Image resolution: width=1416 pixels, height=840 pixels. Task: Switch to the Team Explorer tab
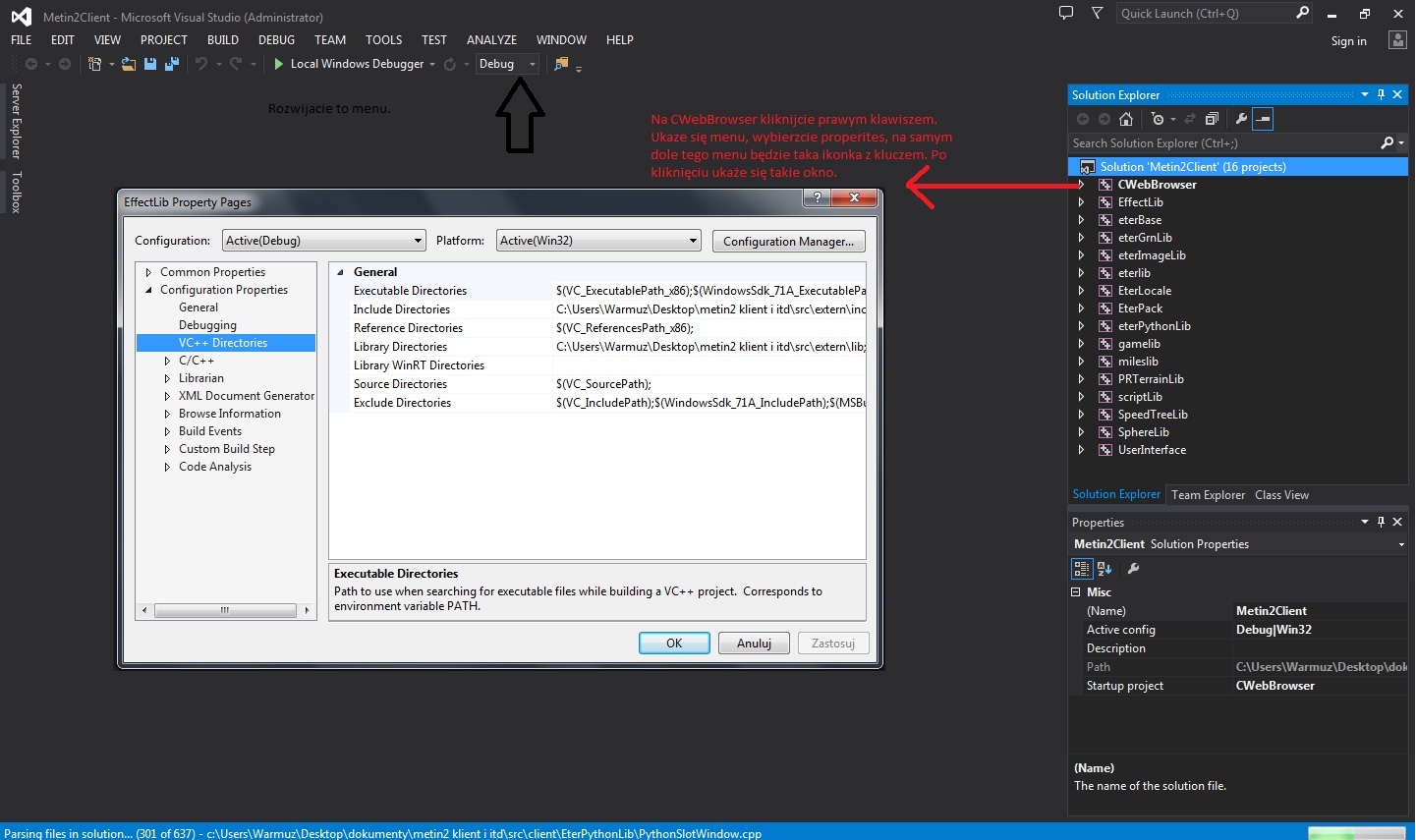(x=1208, y=495)
